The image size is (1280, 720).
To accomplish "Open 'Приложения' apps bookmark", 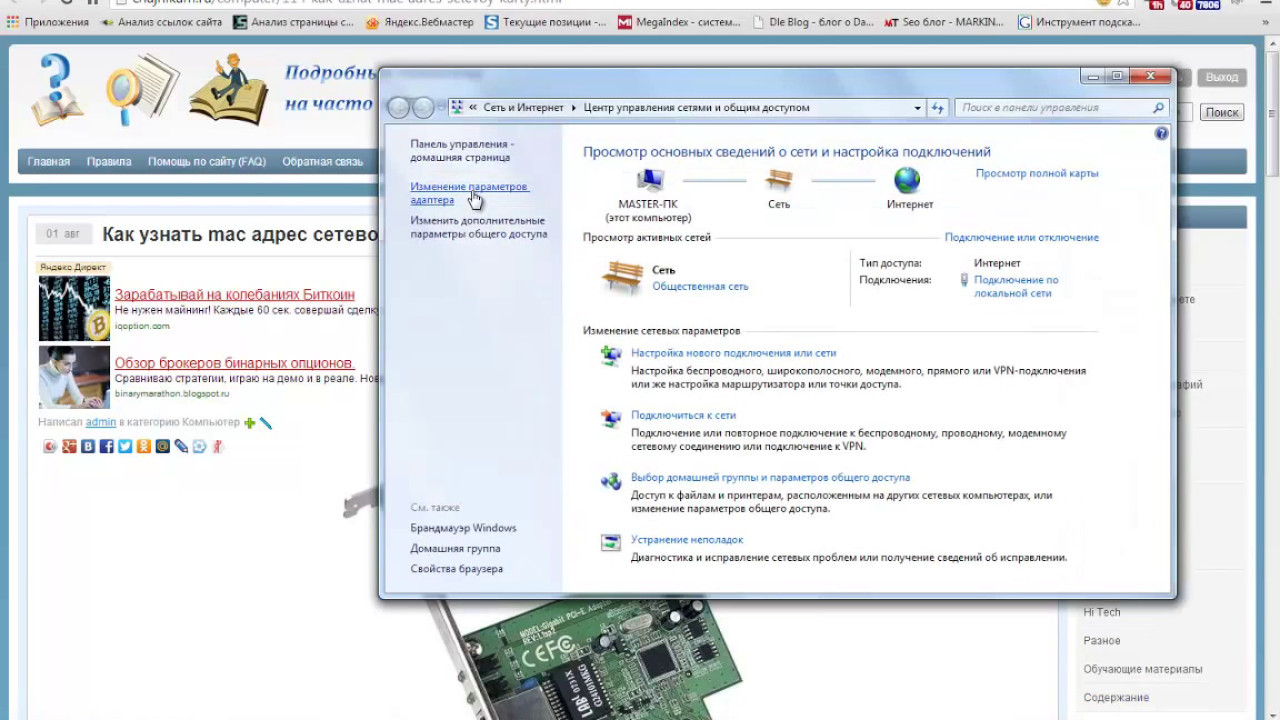I will [x=47, y=22].
